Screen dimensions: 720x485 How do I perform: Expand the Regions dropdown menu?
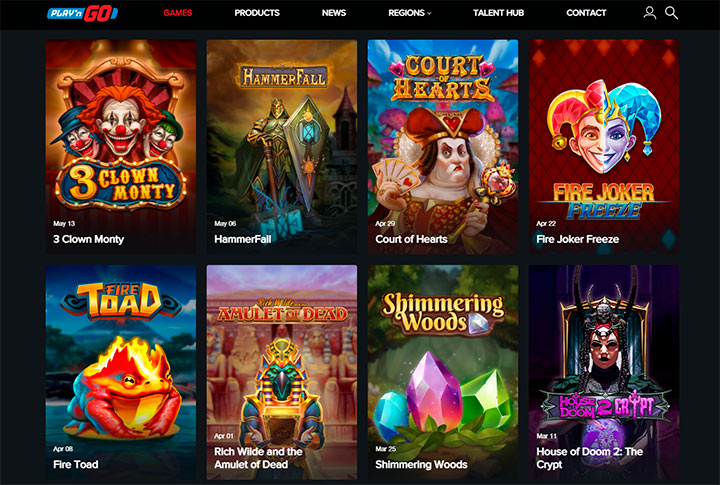tap(410, 13)
